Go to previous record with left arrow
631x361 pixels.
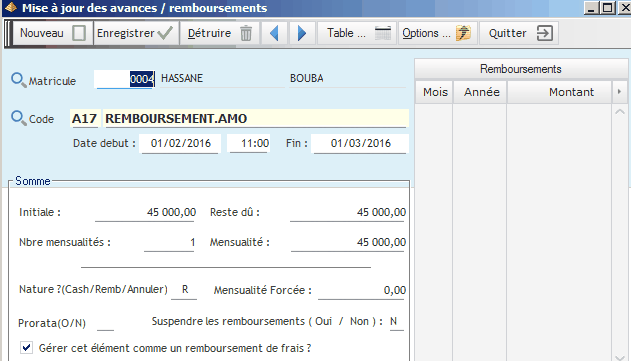click(x=274, y=33)
